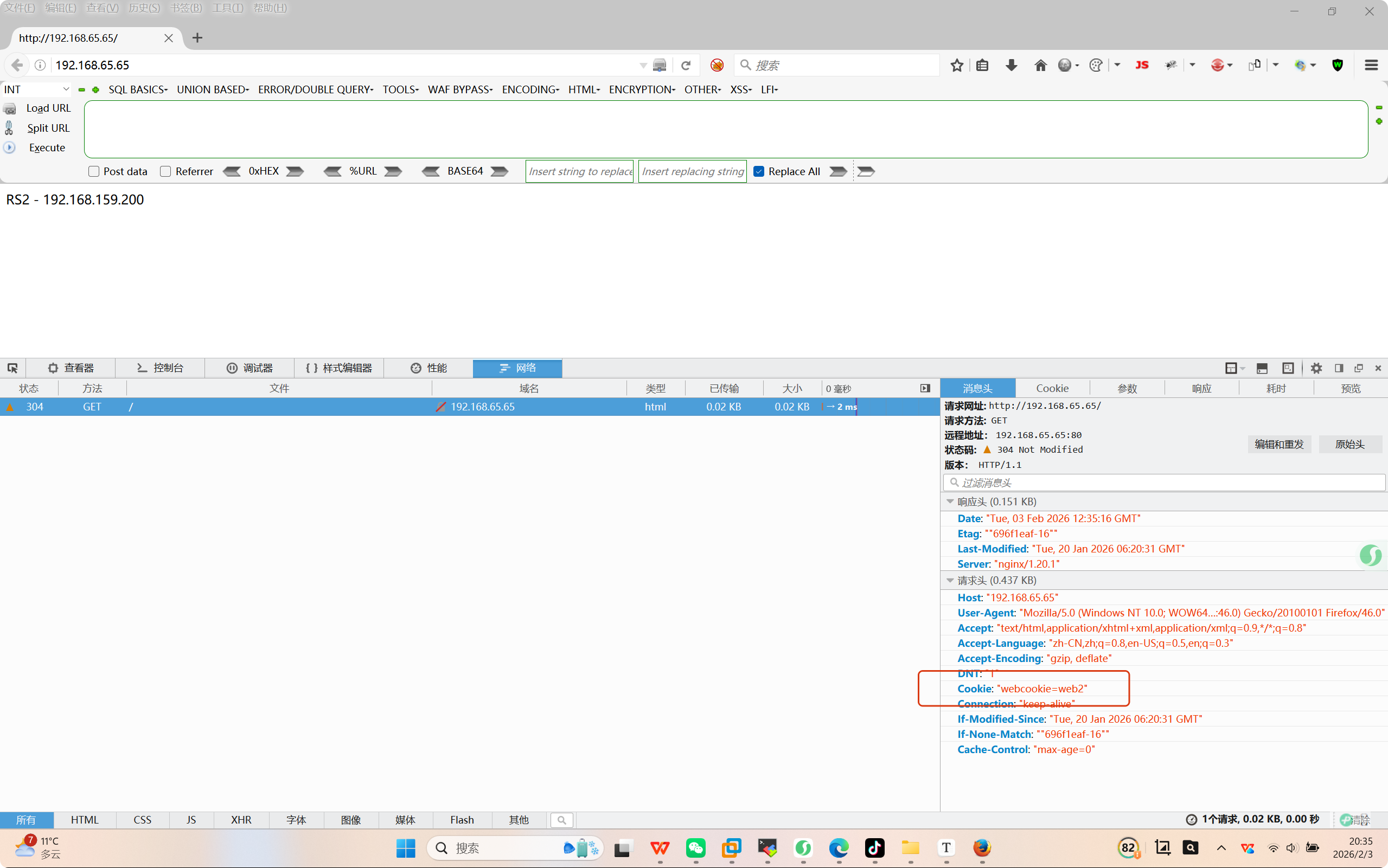Click the 编辑和重发 button
The image size is (1388, 868).
pyautogui.click(x=1279, y=445)
